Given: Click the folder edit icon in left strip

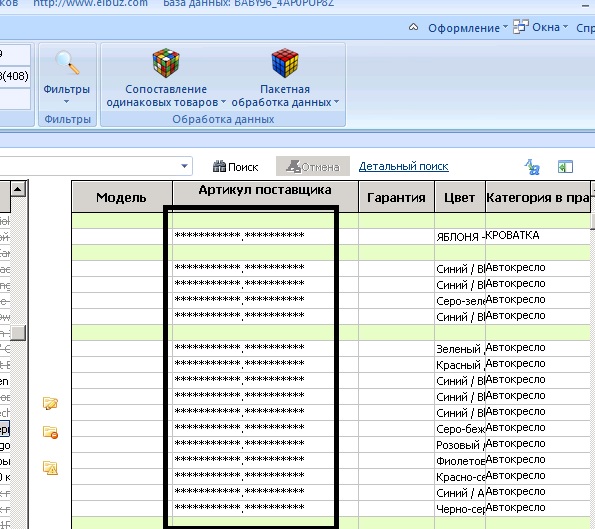Looking at the screenshot, I should pyautogui.click(x=50, y=403).
